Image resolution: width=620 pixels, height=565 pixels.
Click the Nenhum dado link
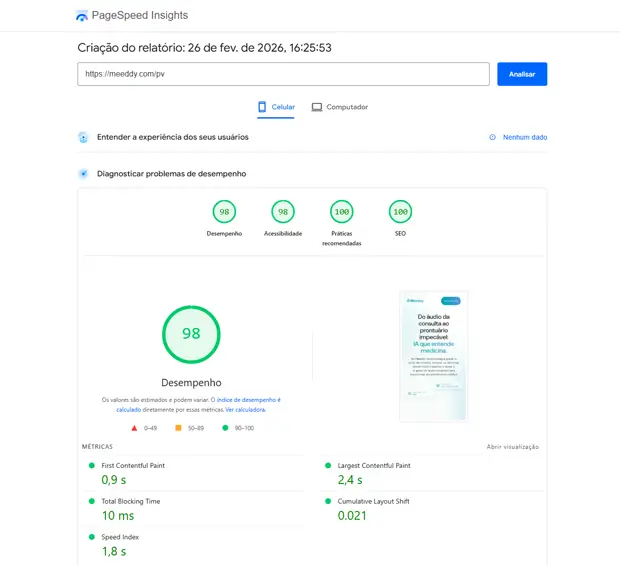point(524,137)
